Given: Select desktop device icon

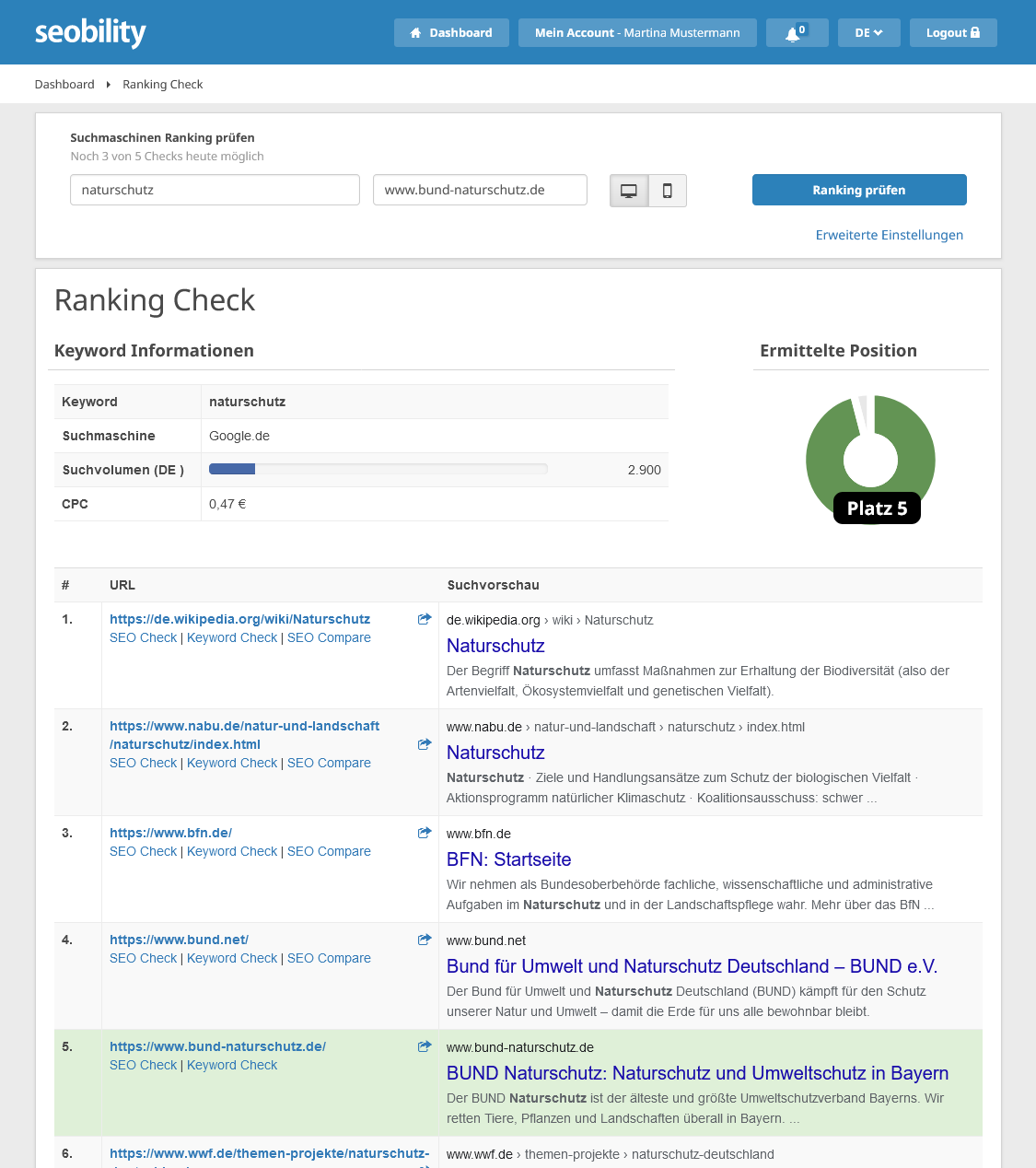Looking at the screenshot, I should pos(629,191).
